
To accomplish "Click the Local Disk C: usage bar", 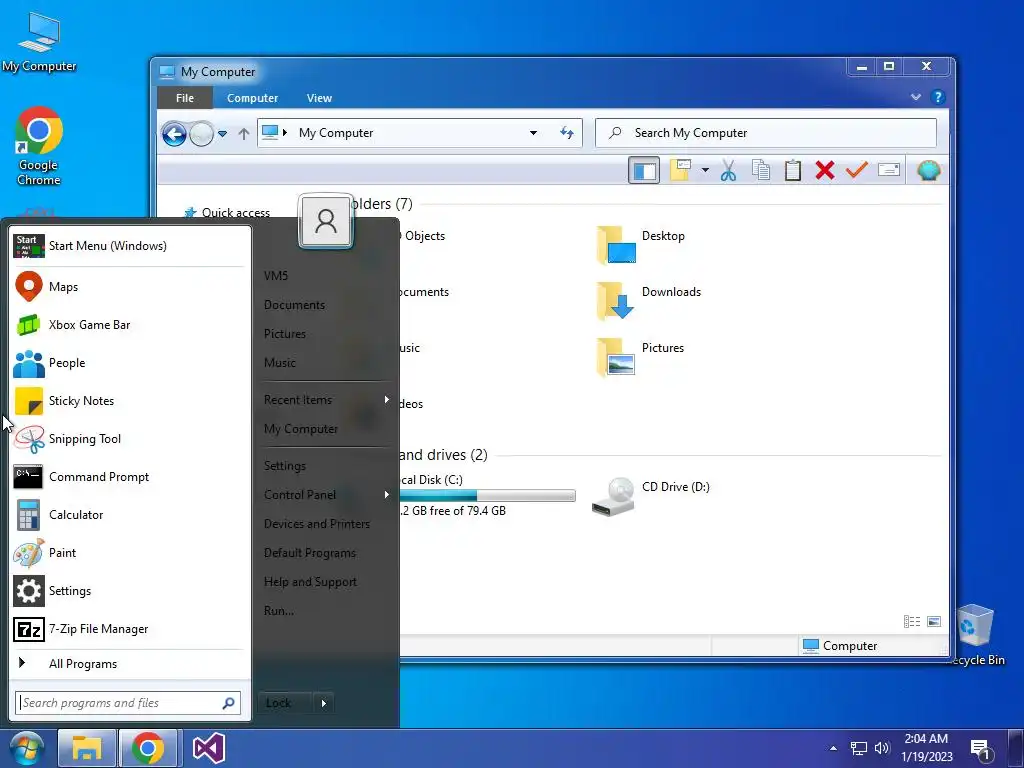I will tap(487, 496).
